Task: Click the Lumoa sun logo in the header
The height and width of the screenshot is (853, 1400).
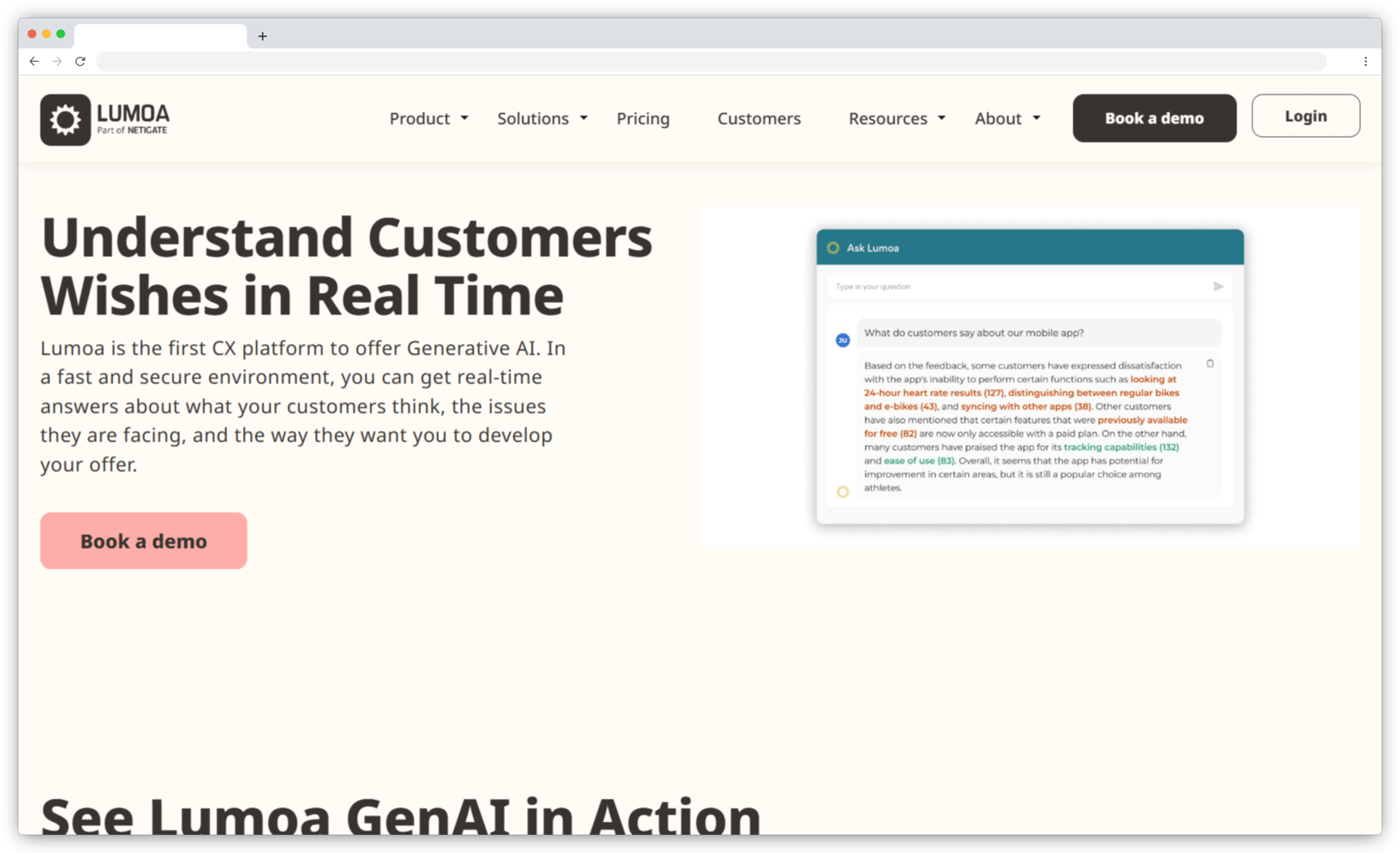Action: 65,119
